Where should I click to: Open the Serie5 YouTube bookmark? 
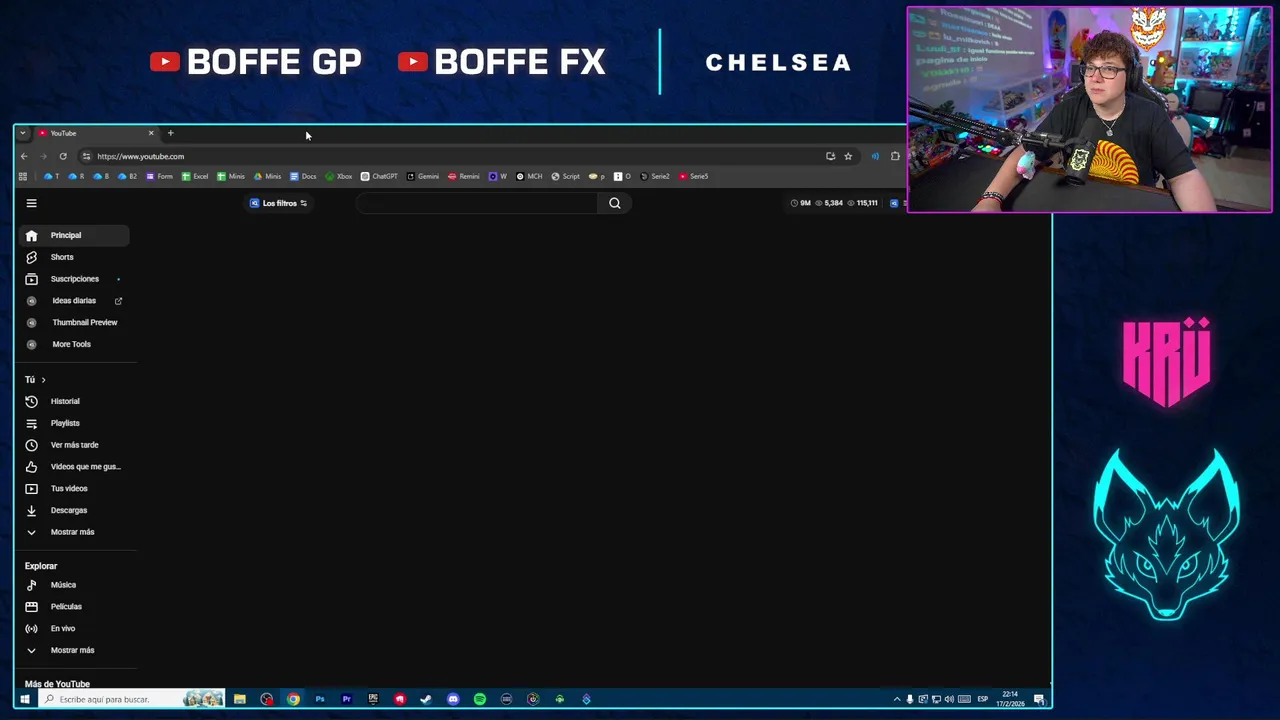coord(693,176)
